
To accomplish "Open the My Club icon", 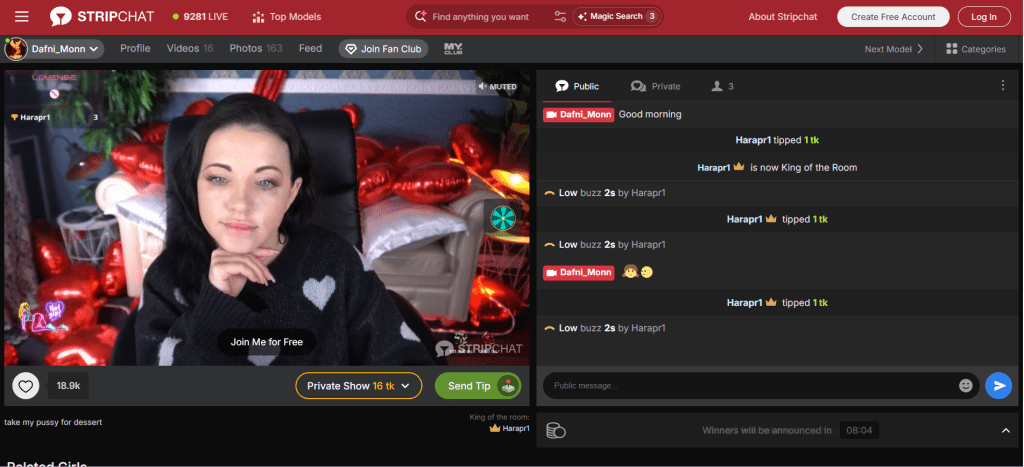I will click(453, 48).
